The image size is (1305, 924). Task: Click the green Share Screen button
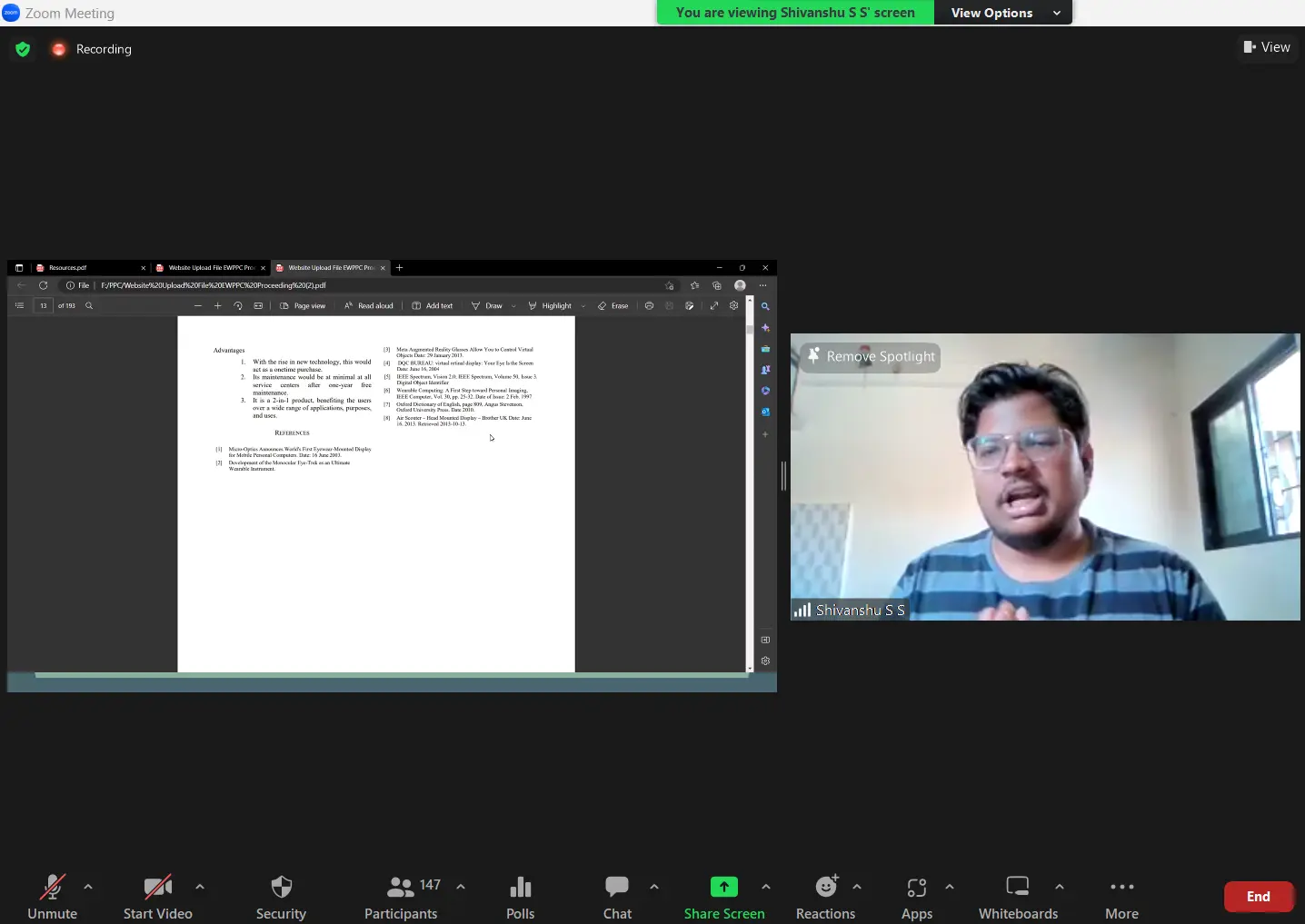point(723,896)
